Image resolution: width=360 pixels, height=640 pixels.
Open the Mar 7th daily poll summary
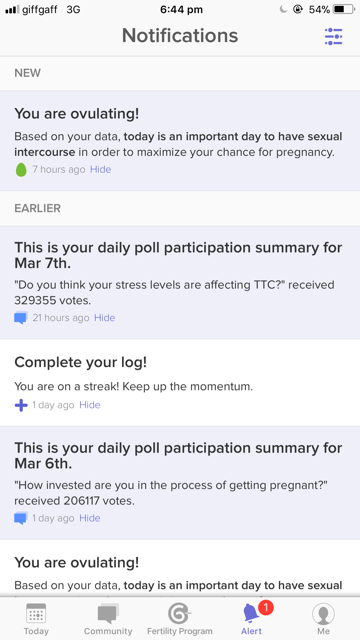click(x=180, y=282)
